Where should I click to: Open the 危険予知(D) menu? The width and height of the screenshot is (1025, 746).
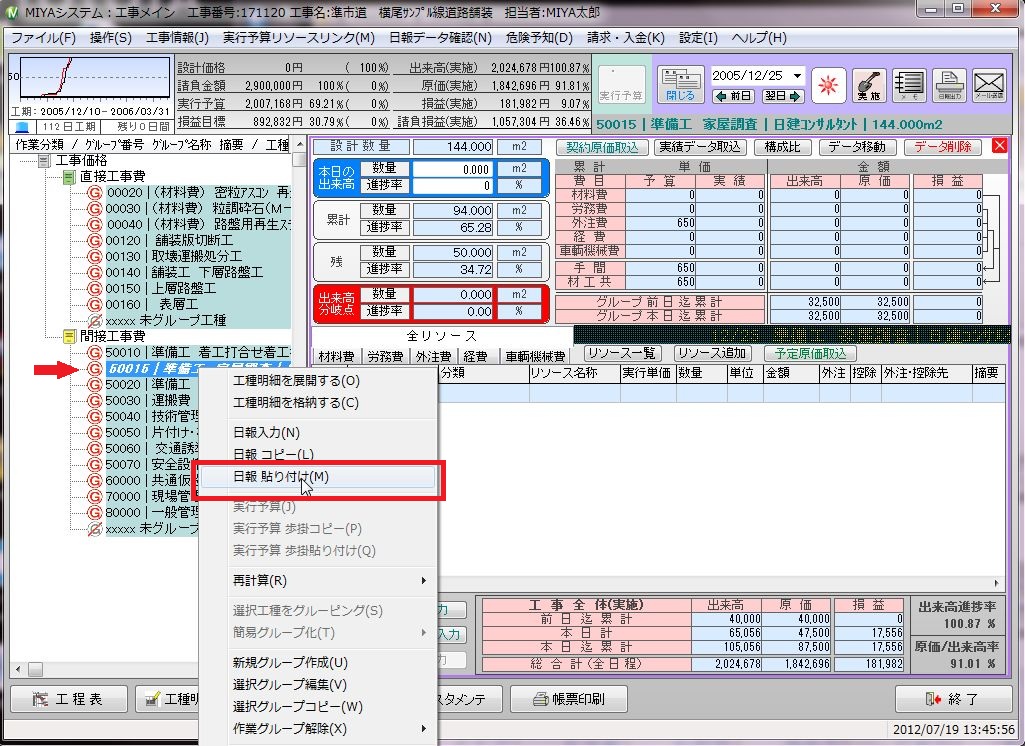tap(539, 38)
